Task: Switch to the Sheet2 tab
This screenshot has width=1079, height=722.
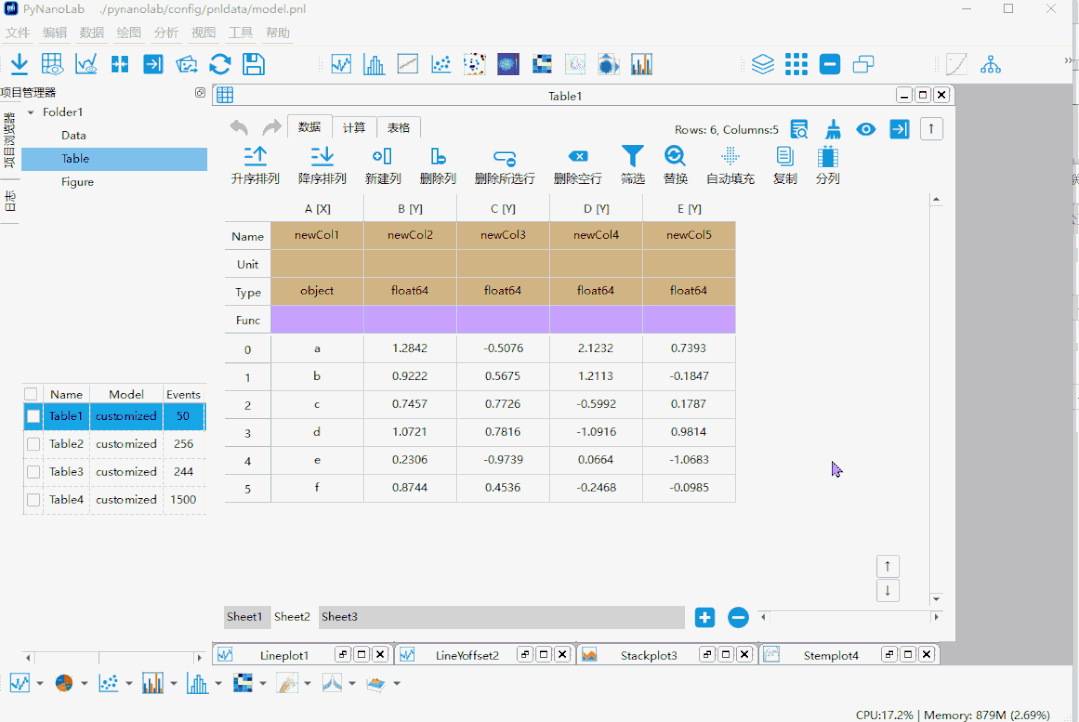Action: (292, 617)
